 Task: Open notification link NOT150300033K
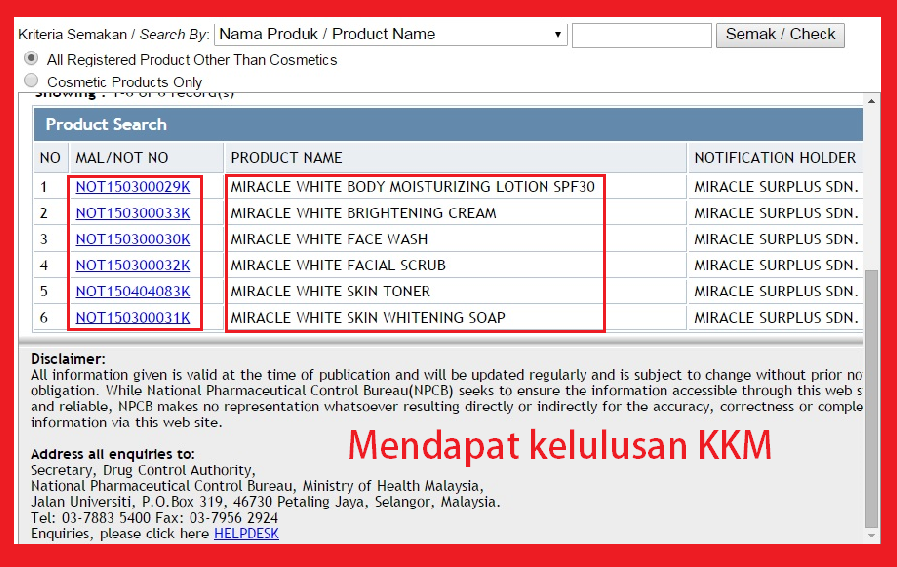point(133,213)
